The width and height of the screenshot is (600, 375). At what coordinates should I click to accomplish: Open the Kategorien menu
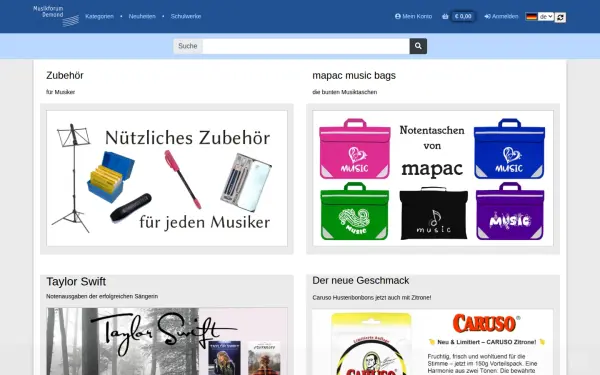pyautogui.click(x=99, y=16)
